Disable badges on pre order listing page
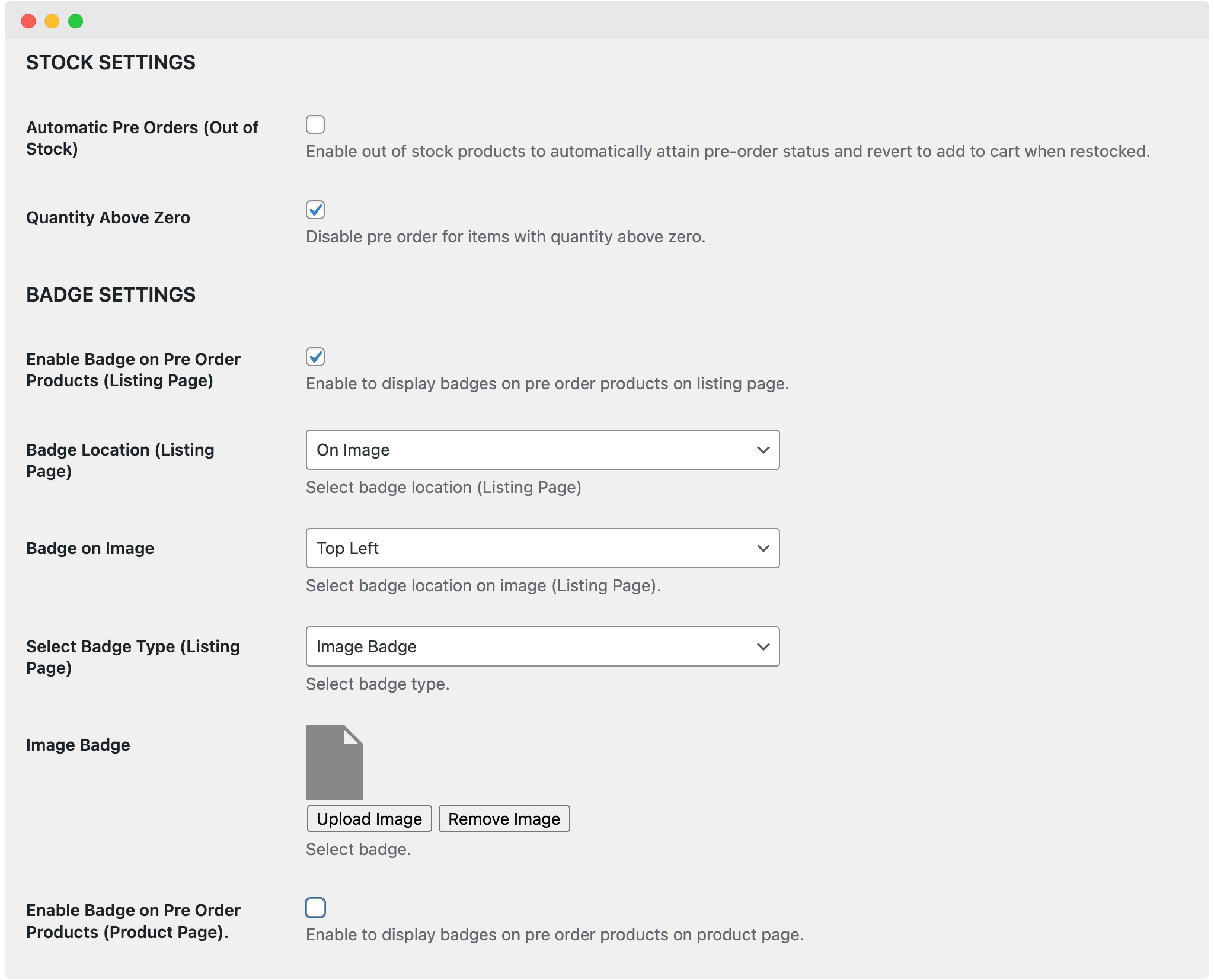 pos(316,357)
